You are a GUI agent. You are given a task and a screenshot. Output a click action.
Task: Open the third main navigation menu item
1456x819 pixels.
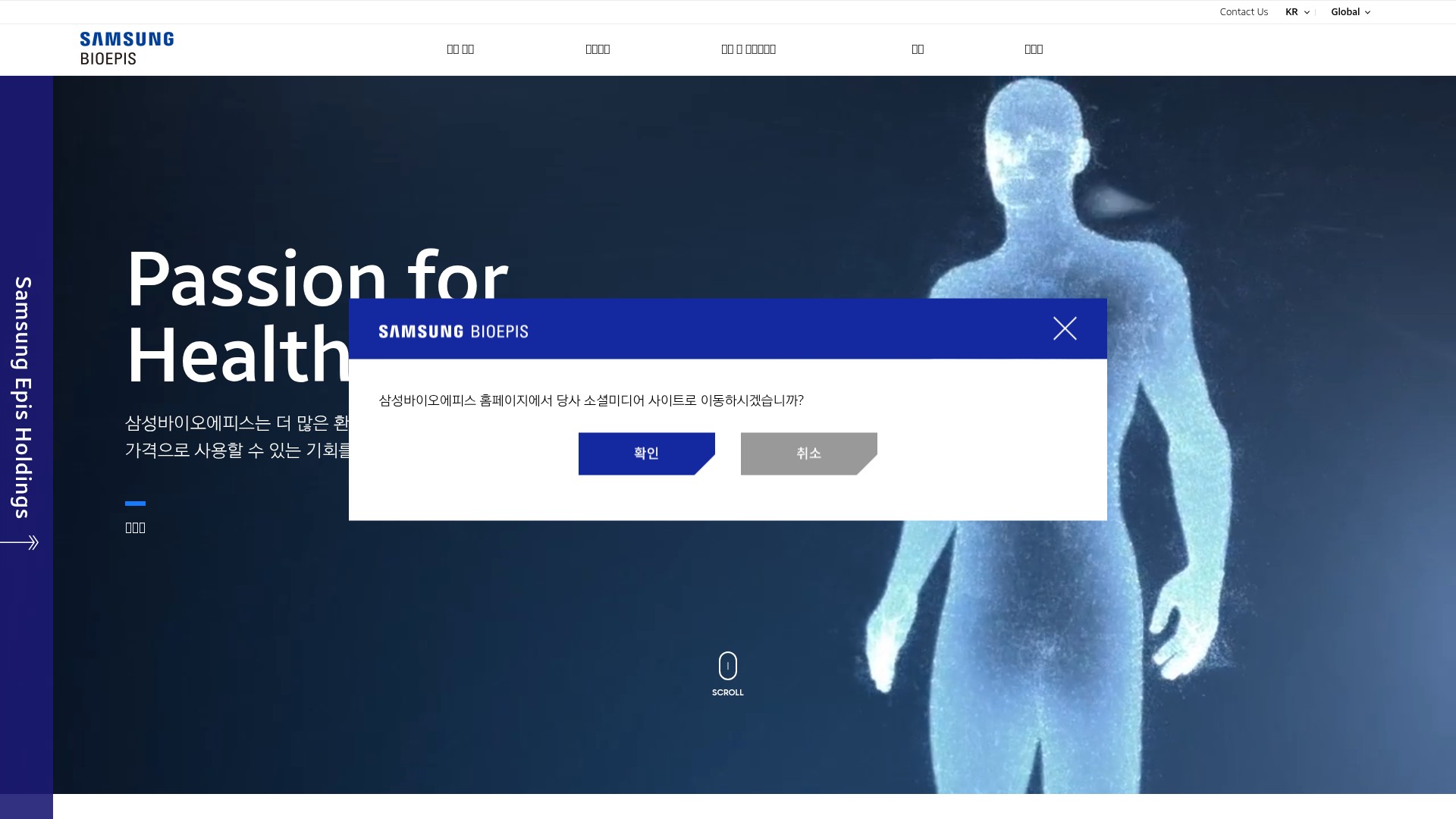point(748,49)
